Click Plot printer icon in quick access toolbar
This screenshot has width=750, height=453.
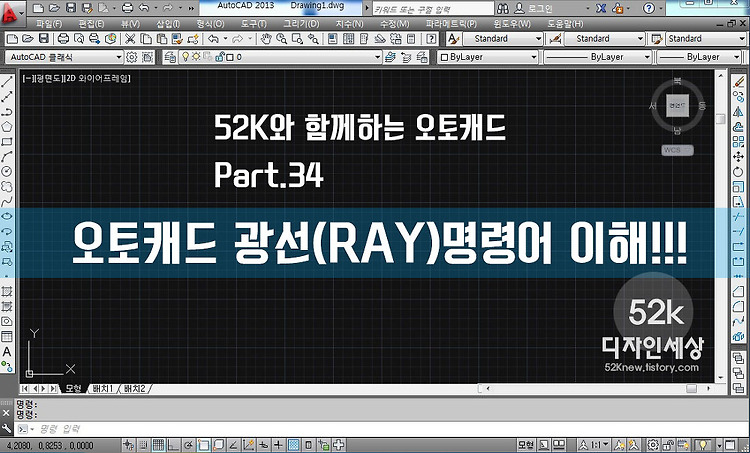pos(127,8)
